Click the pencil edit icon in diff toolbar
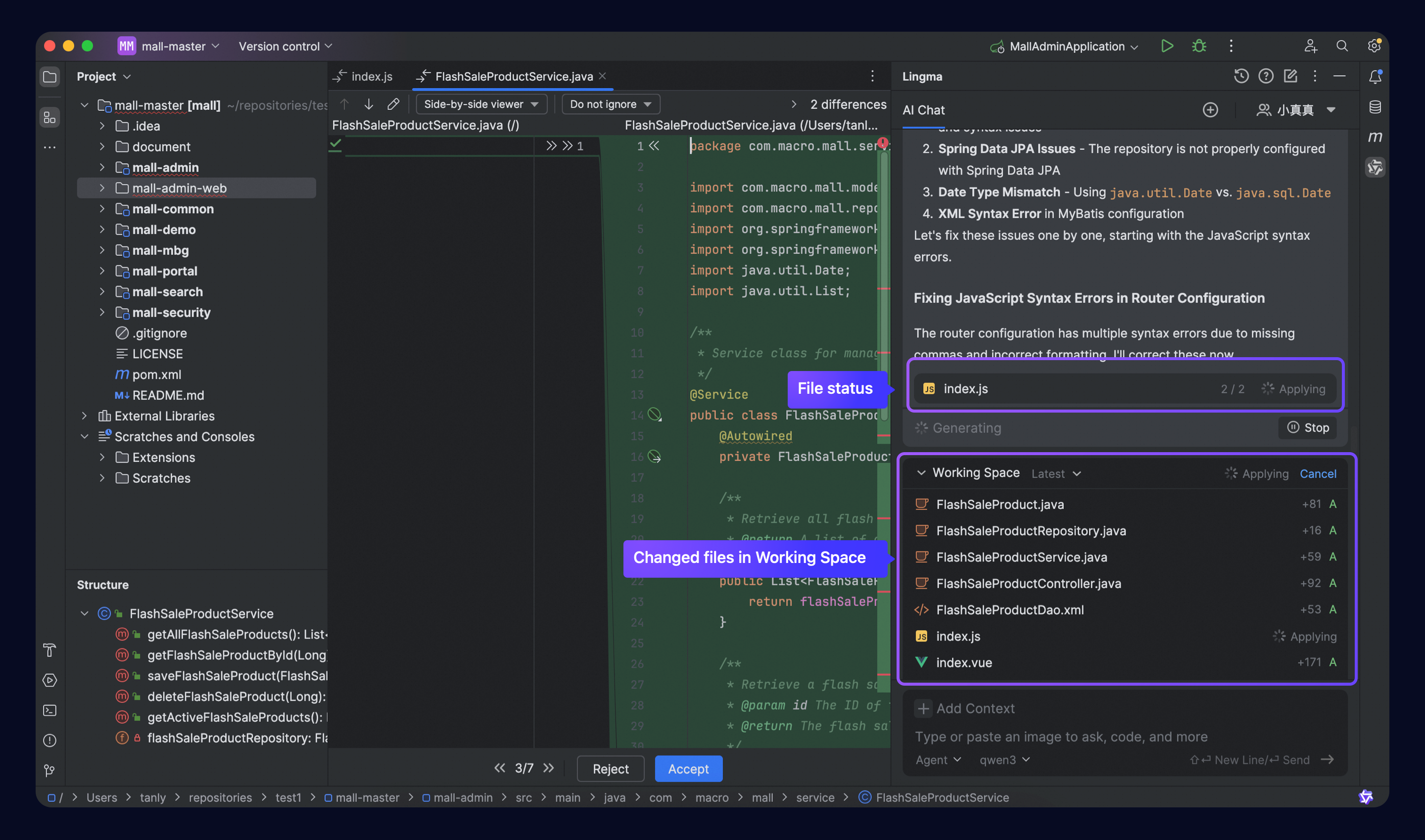This screenshot has width=1425, height=840. pyautogui.click(x=393, y=104)
